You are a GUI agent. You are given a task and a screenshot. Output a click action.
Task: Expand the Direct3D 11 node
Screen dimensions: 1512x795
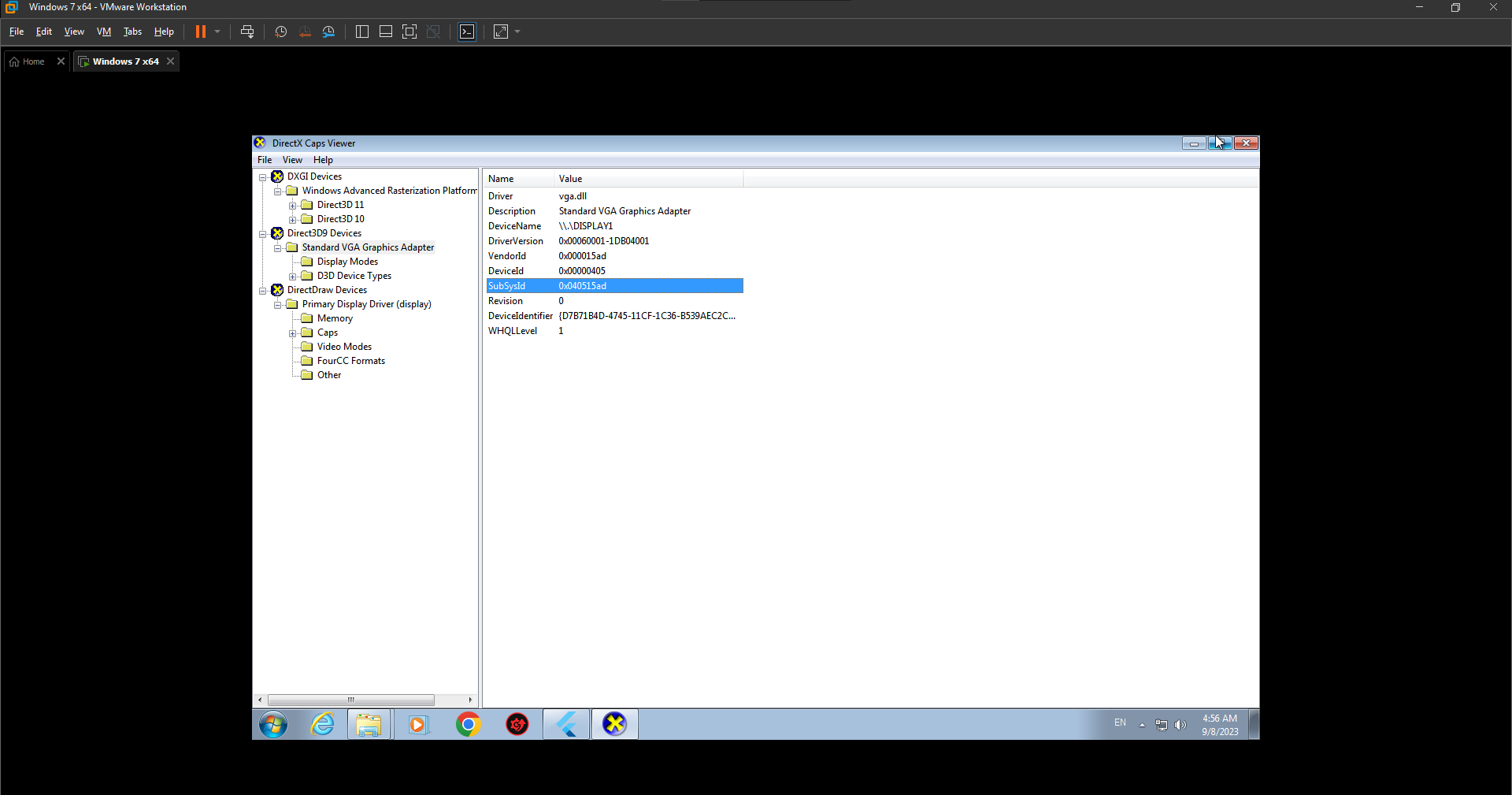point(292,204)
